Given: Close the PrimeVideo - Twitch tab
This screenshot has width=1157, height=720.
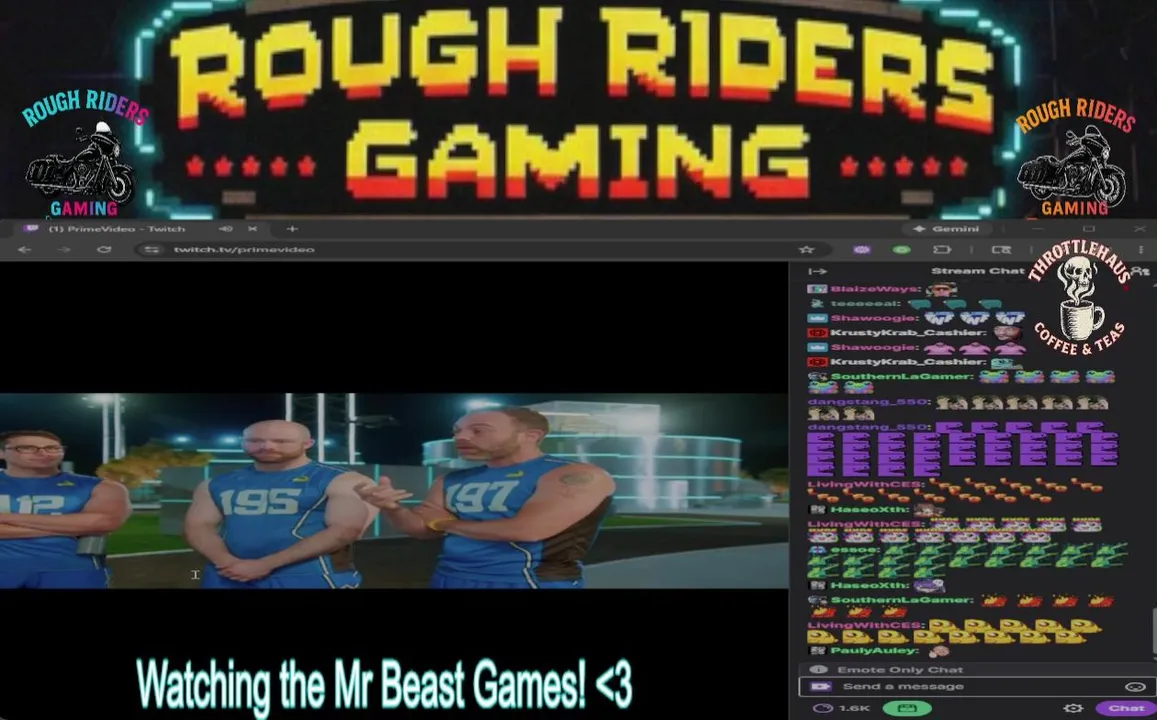Looking at the screenshot, I should 252,229.
